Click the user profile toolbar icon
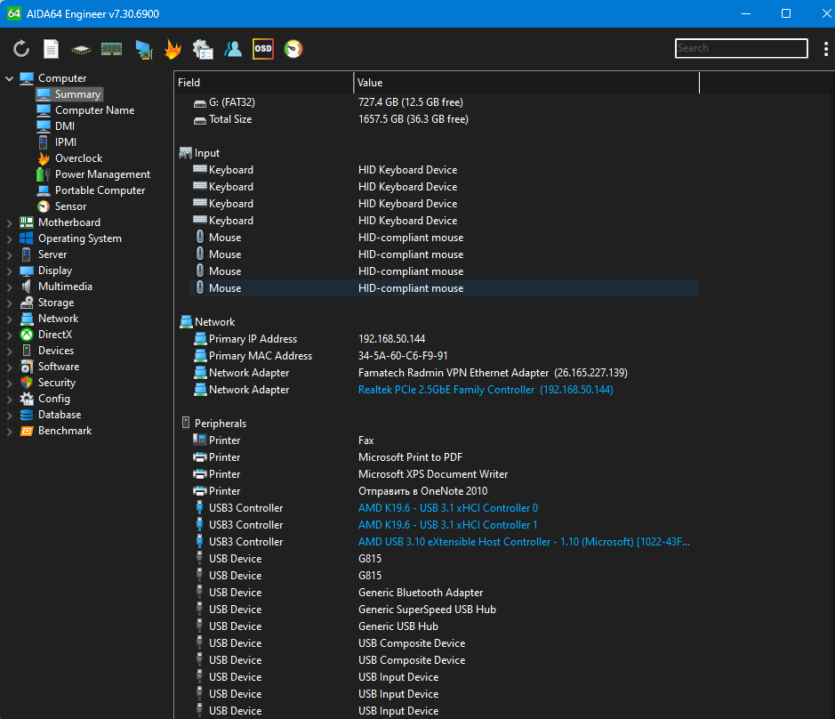835x719 pixels. coord(233,49)
